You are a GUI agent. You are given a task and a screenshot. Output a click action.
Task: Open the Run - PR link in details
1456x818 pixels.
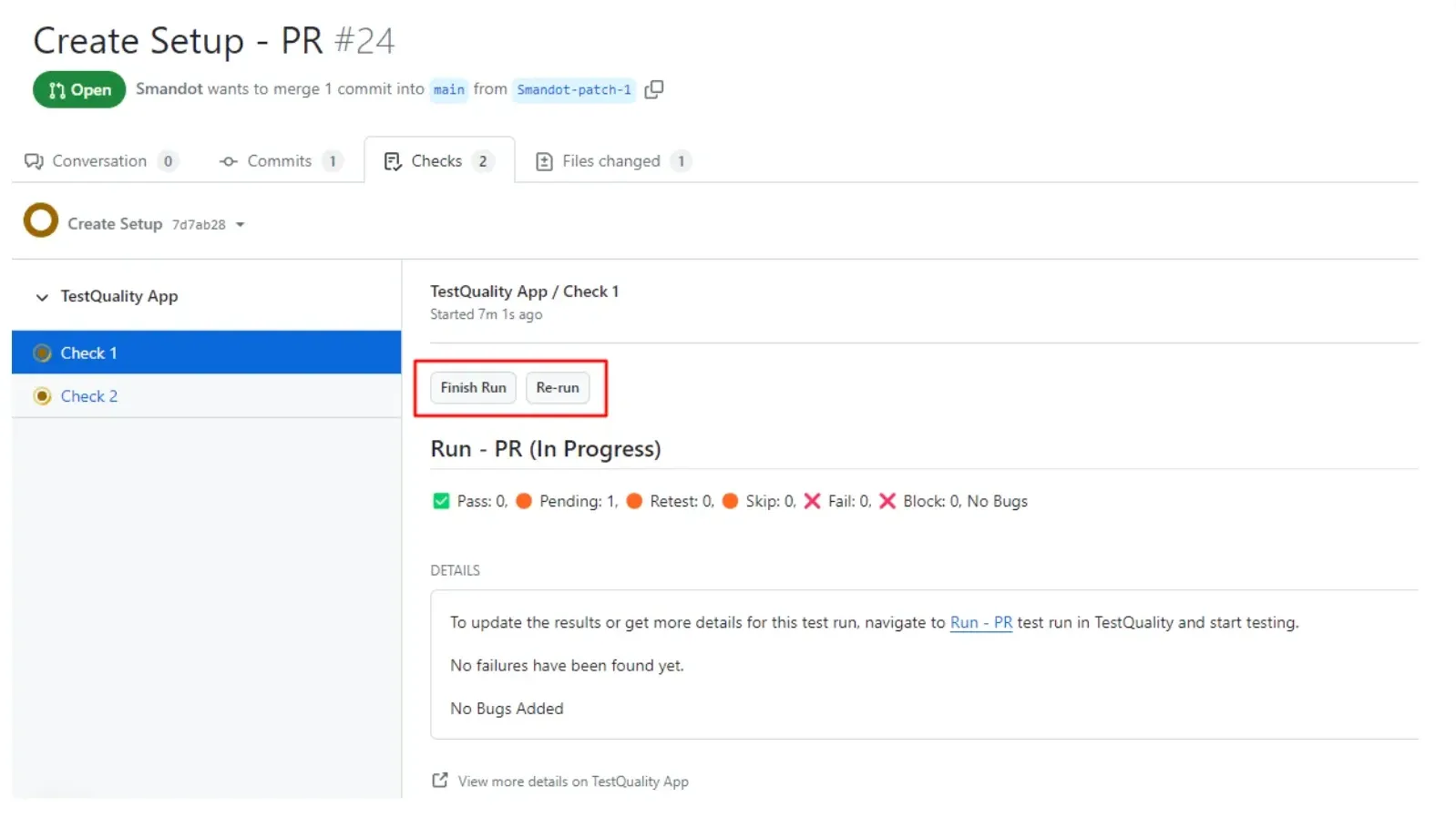point(981,622)
